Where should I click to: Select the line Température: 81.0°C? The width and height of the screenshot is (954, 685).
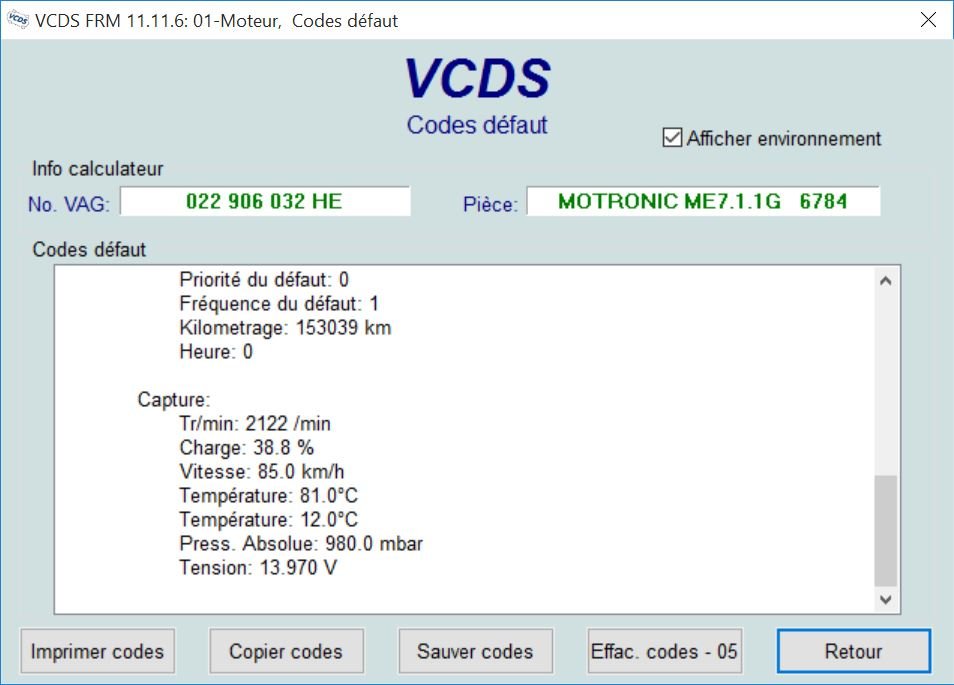click(268, 496)
